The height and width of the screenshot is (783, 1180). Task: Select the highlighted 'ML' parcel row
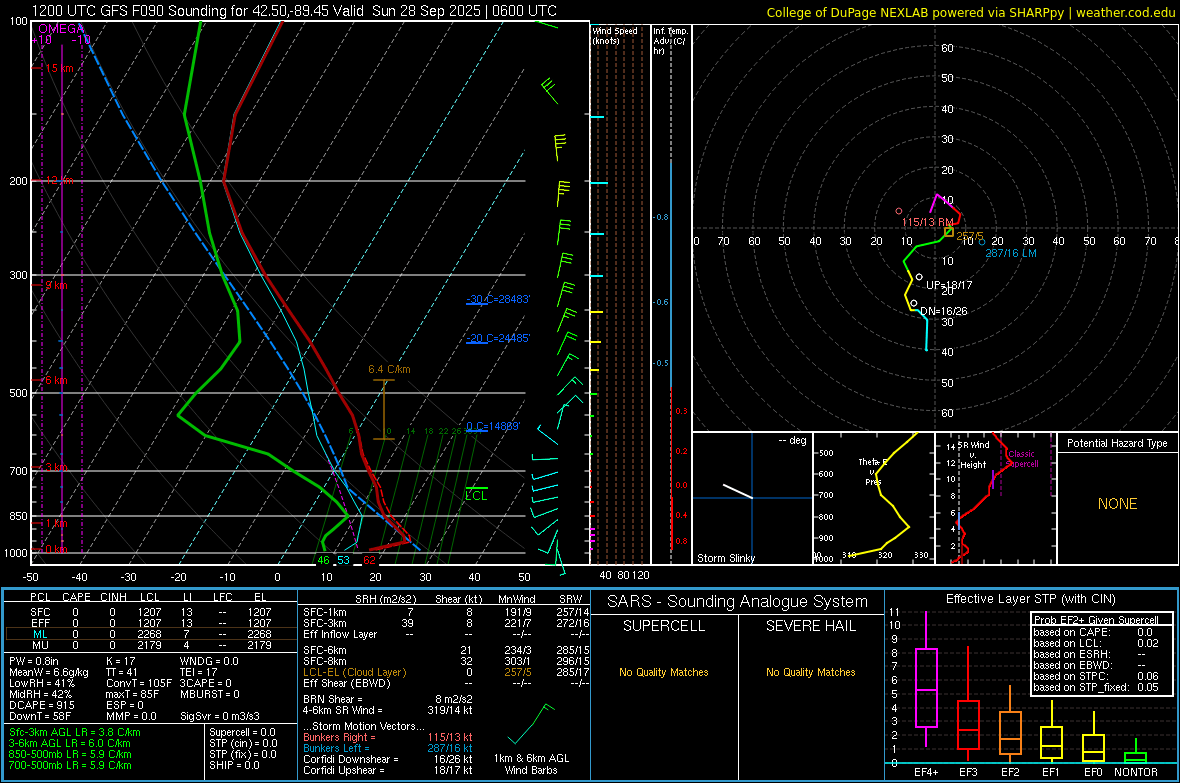click(150, 634)
